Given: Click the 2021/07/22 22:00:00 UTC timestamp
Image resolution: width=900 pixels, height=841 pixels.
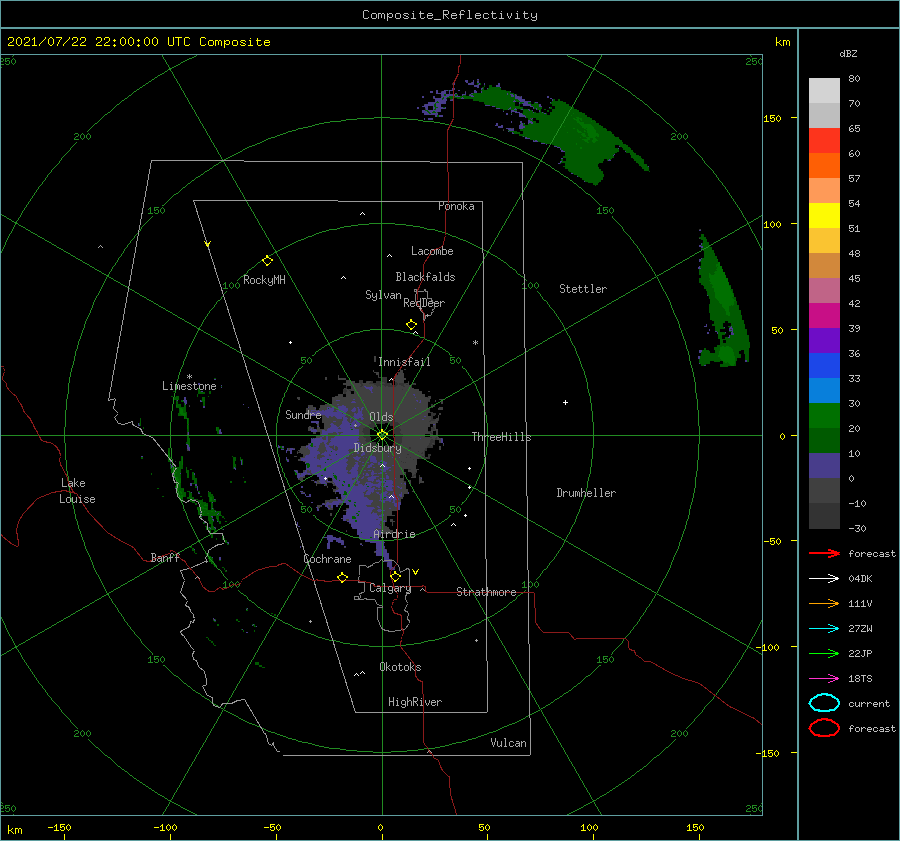Looking at the screenshot, I should tap(139, 42).
